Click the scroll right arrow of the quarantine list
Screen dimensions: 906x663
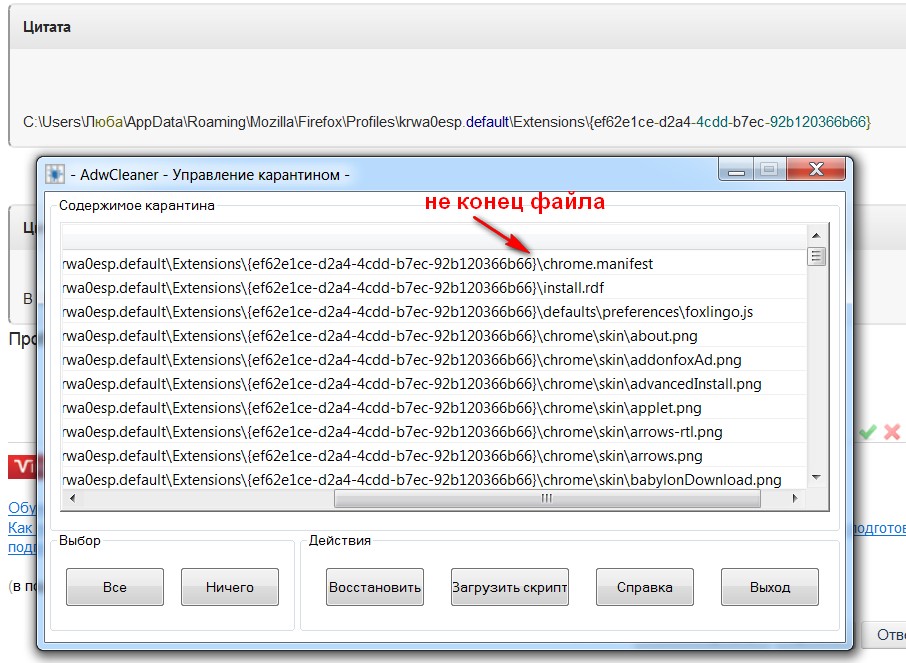pos(795,498)
